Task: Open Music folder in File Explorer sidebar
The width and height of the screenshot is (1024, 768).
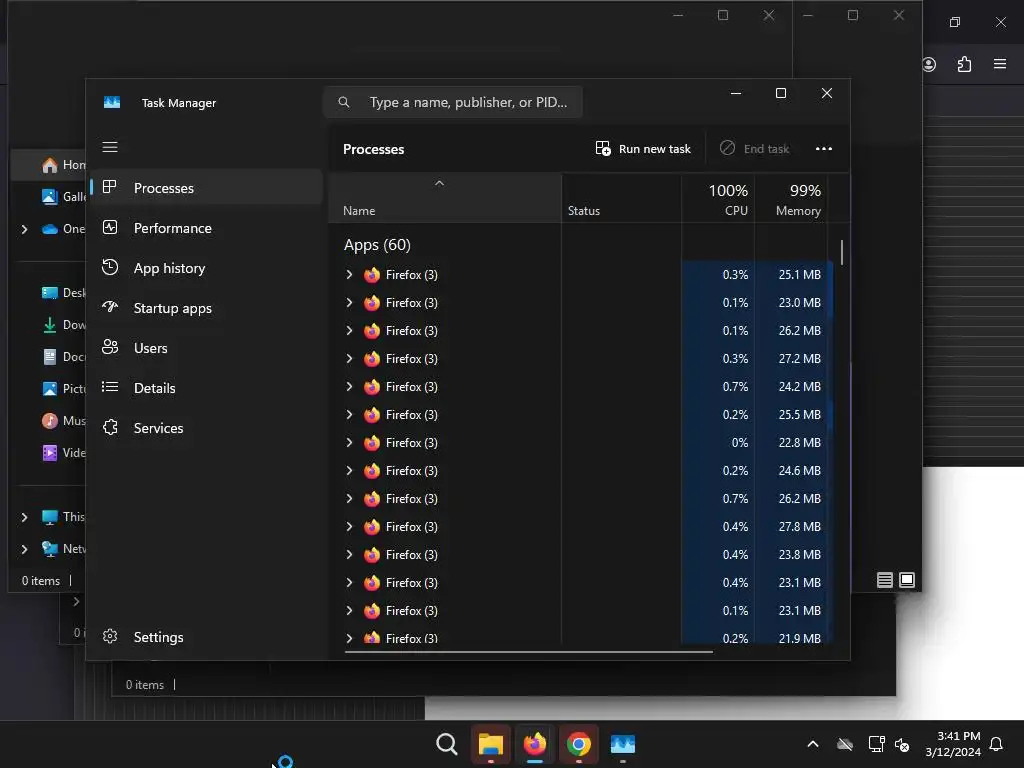Action: click(63, 421)
